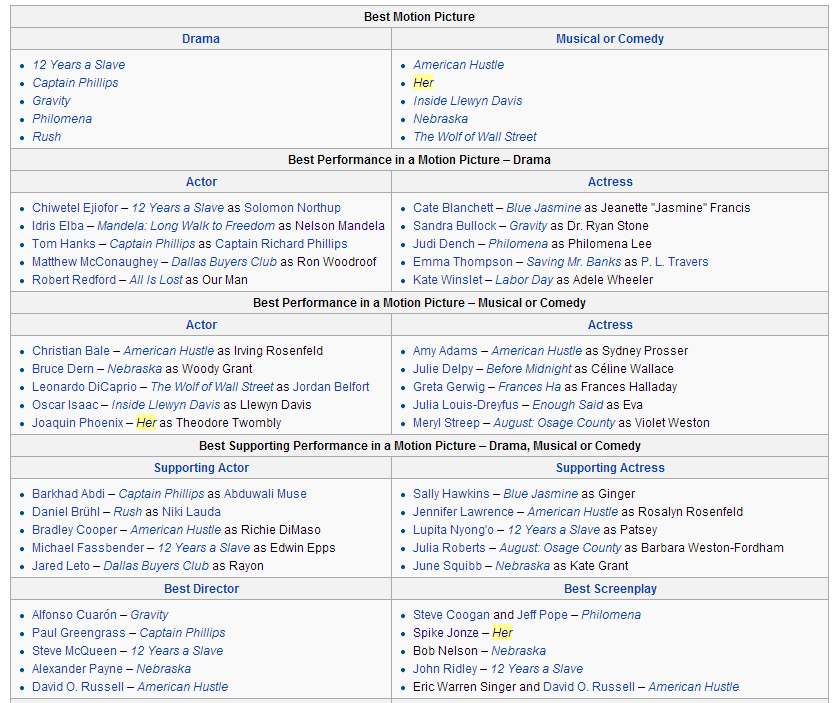This screenshot has height=703, width=837.
Task: Open Philomena in the Drama picture list
Action: point(62,119)
